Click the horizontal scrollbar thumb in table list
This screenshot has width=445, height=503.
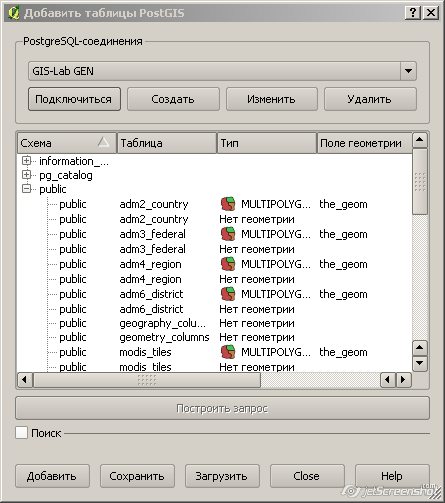(147, 380)
